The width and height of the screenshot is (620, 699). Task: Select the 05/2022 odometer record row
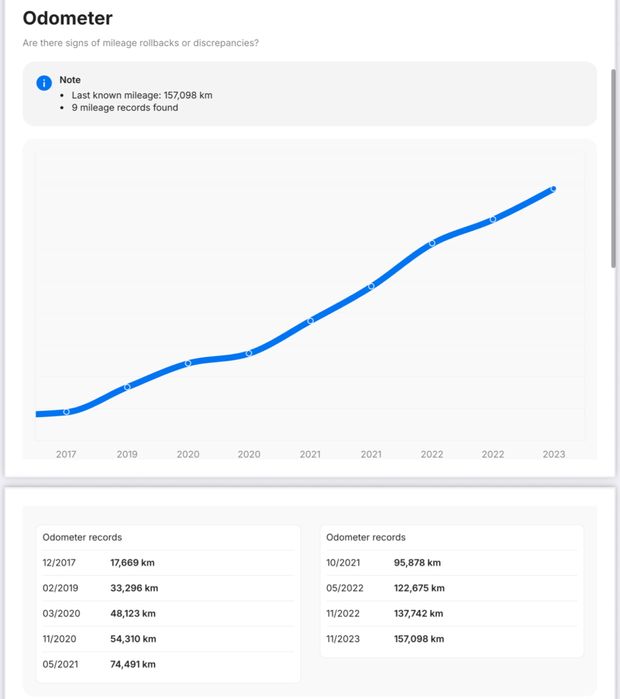(449, 588)
